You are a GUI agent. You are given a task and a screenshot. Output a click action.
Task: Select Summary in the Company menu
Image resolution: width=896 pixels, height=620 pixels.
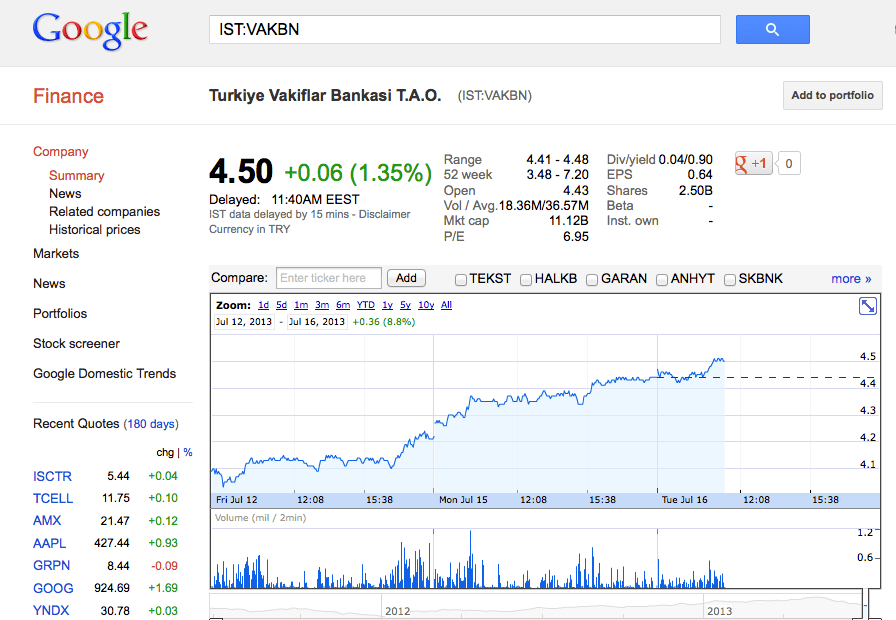click(x=77, y=175)
